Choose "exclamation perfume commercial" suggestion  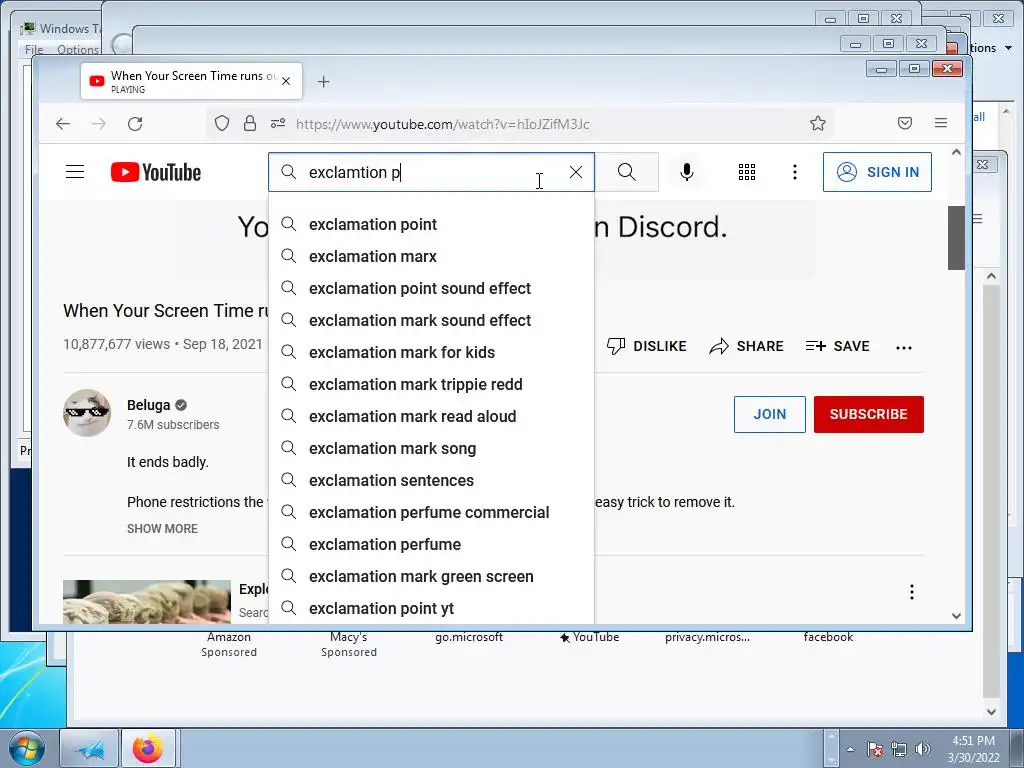click(x=431, y=512)
